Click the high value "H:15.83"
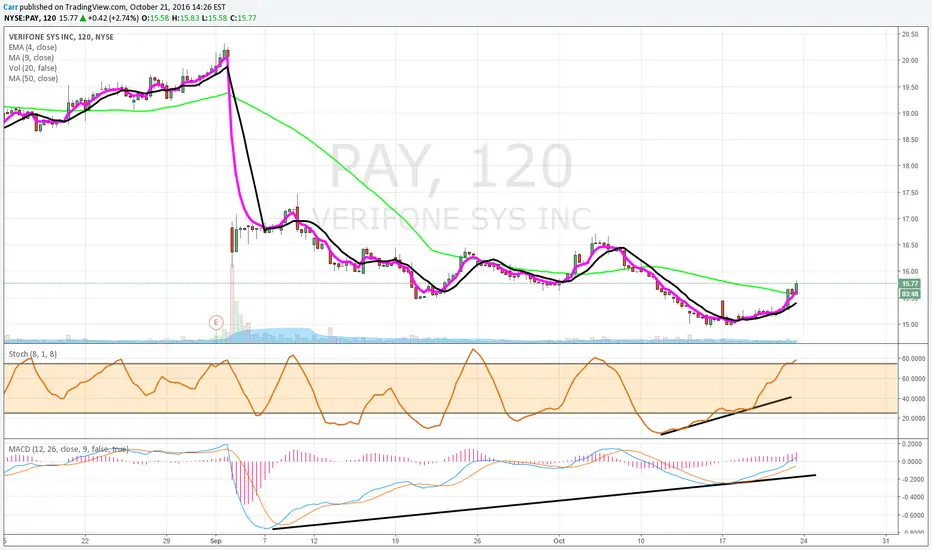932x550 pixels. [184, 18]
